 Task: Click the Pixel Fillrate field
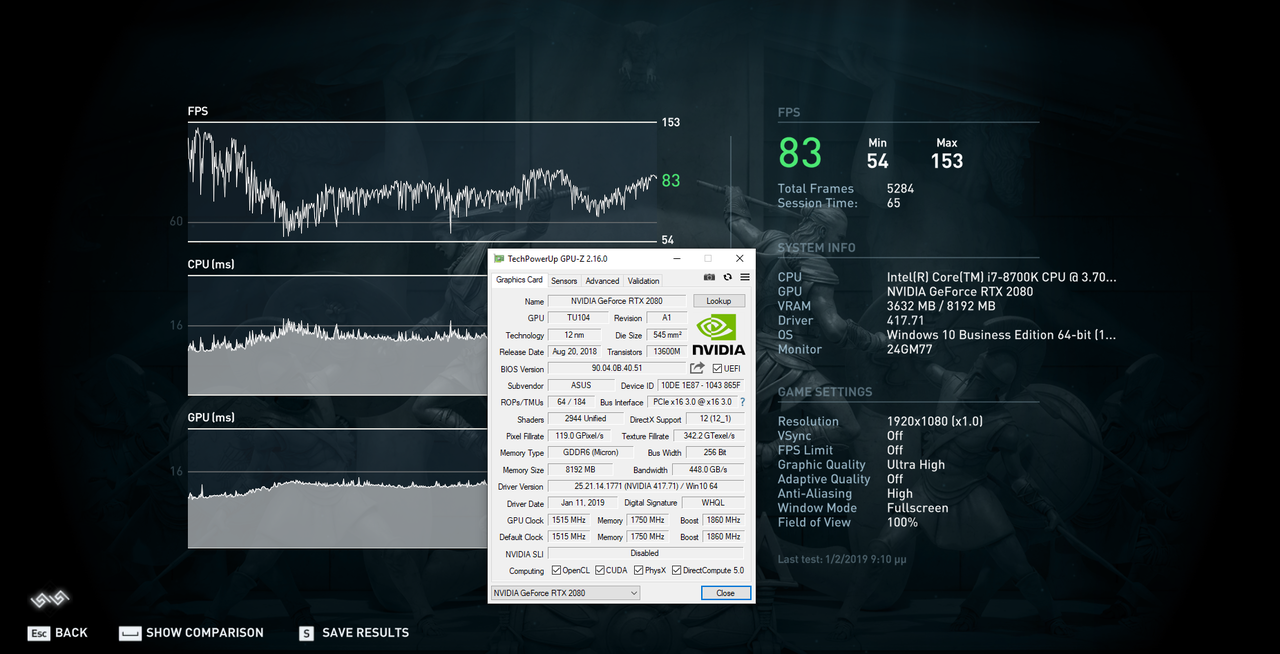point(578,436)
